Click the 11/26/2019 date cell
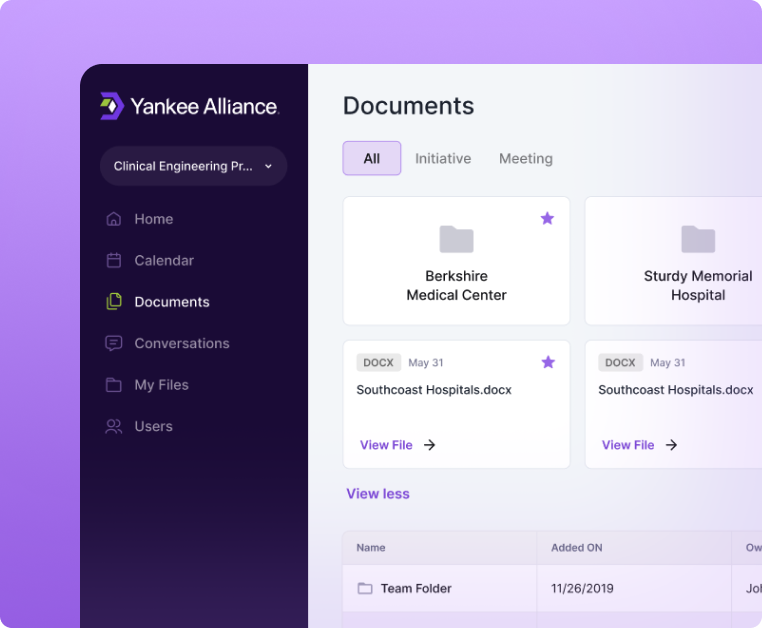The width and height of the screenshot is (762, 628). pos(582,589)
